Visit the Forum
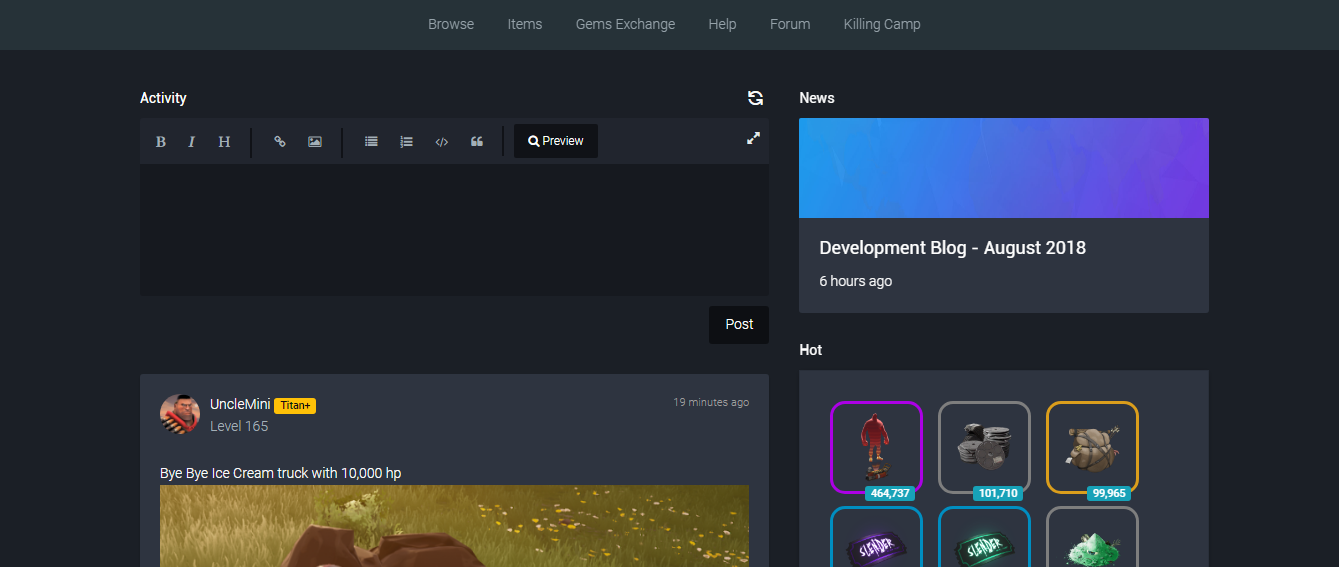The image size is (1339, 567). (790, 24)
